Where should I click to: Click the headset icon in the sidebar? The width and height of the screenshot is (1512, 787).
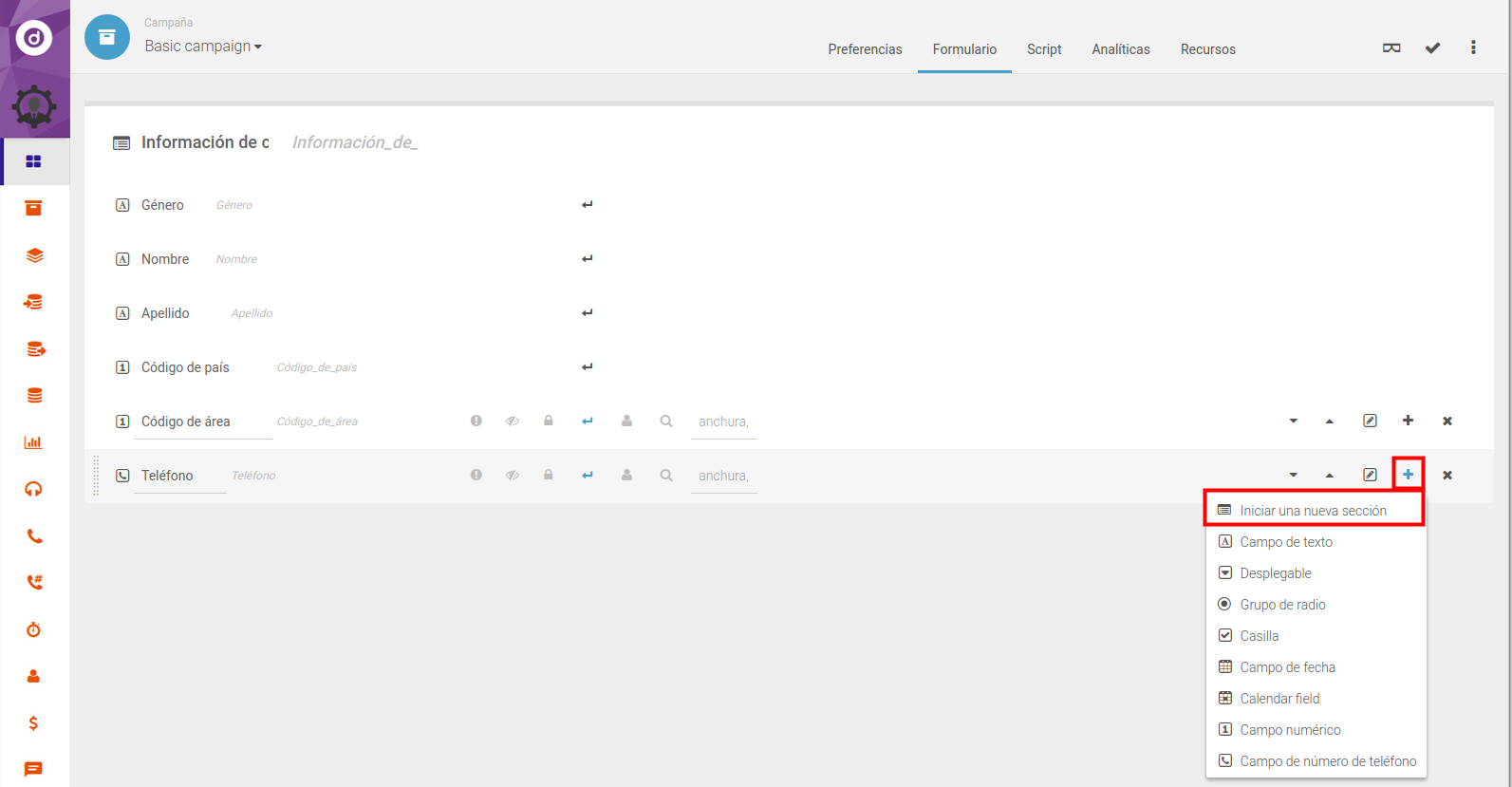click(x=33, y=489)
